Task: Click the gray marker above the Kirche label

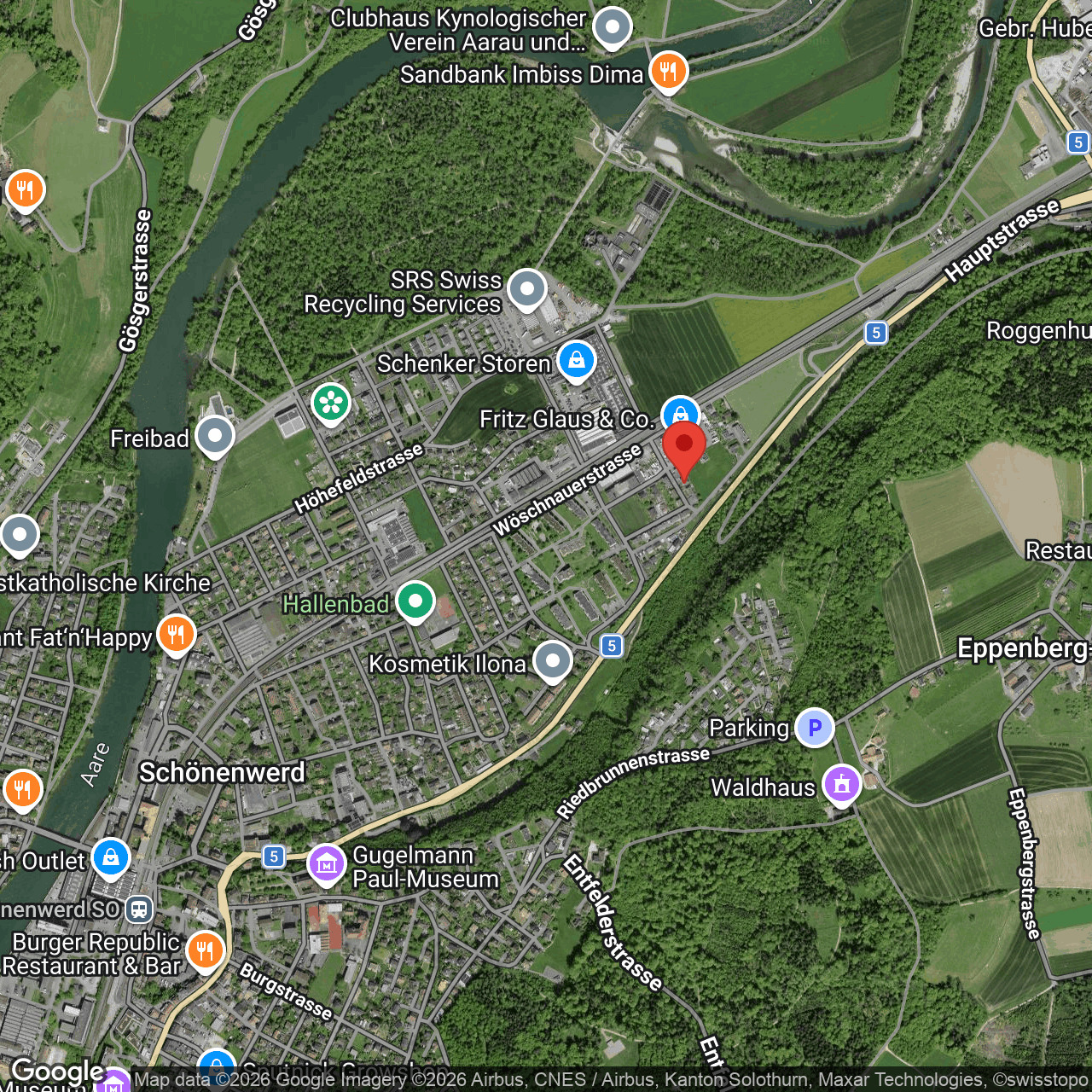Action: [x=20, y=536]
